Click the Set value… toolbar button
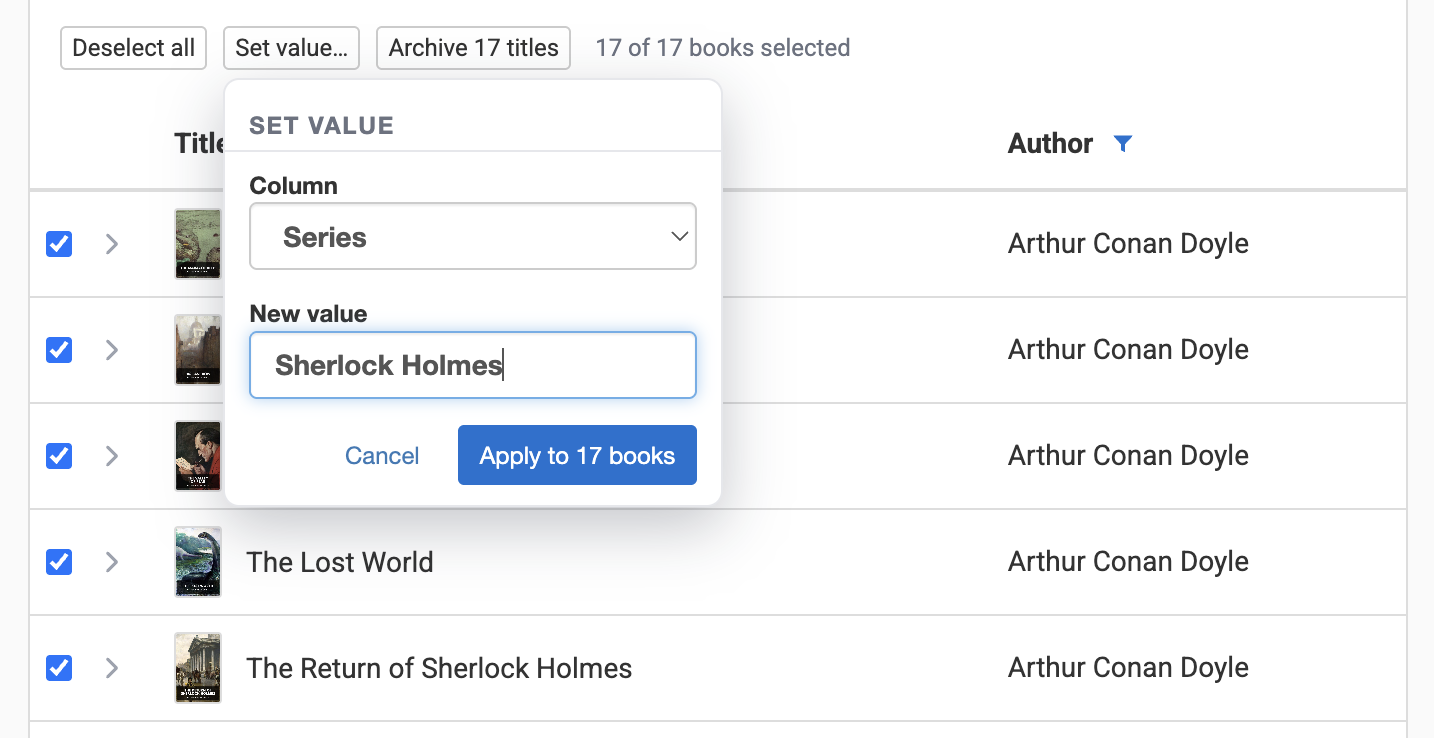 291,48
